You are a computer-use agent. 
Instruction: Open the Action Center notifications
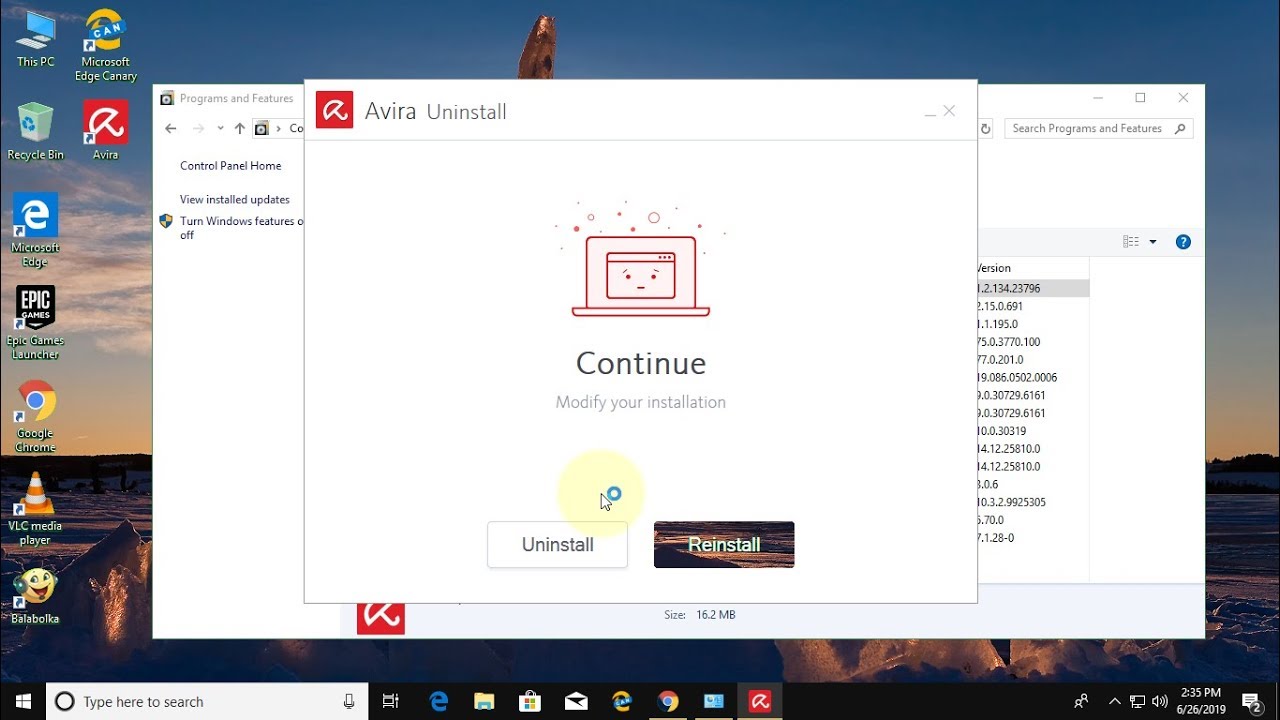click(x=1251, y=701)
